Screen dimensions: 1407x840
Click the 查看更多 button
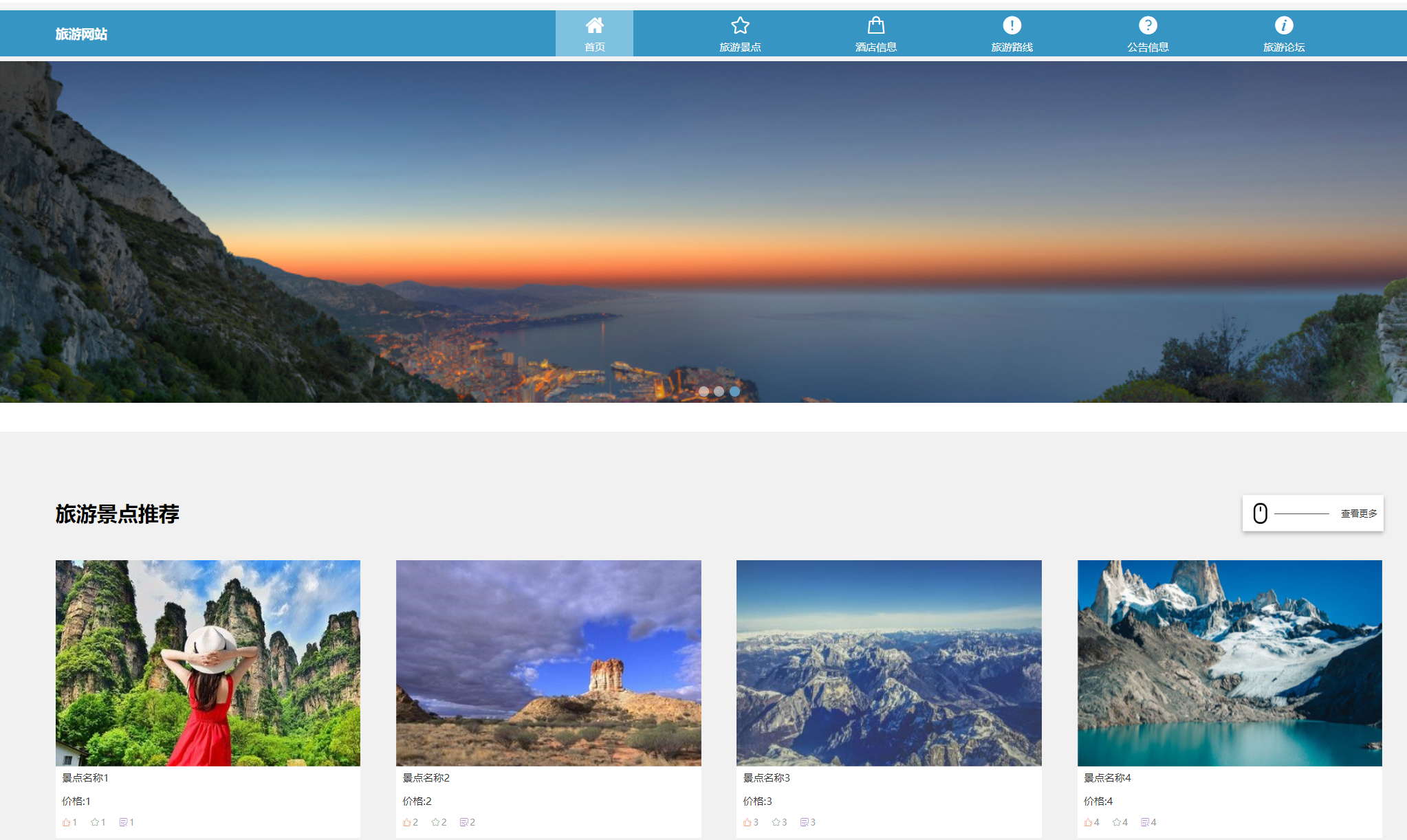click(1358, 513)
